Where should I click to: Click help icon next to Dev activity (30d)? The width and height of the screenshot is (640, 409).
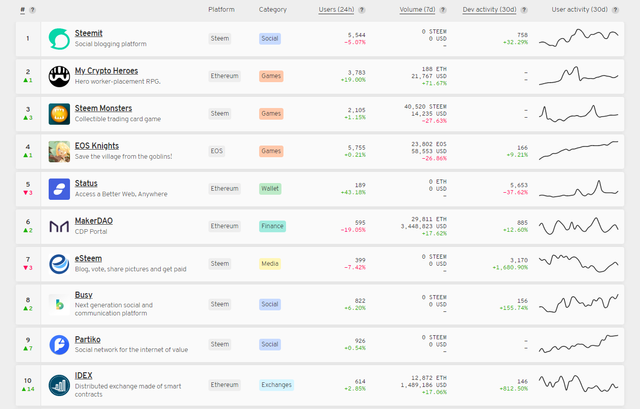(524, 10)
